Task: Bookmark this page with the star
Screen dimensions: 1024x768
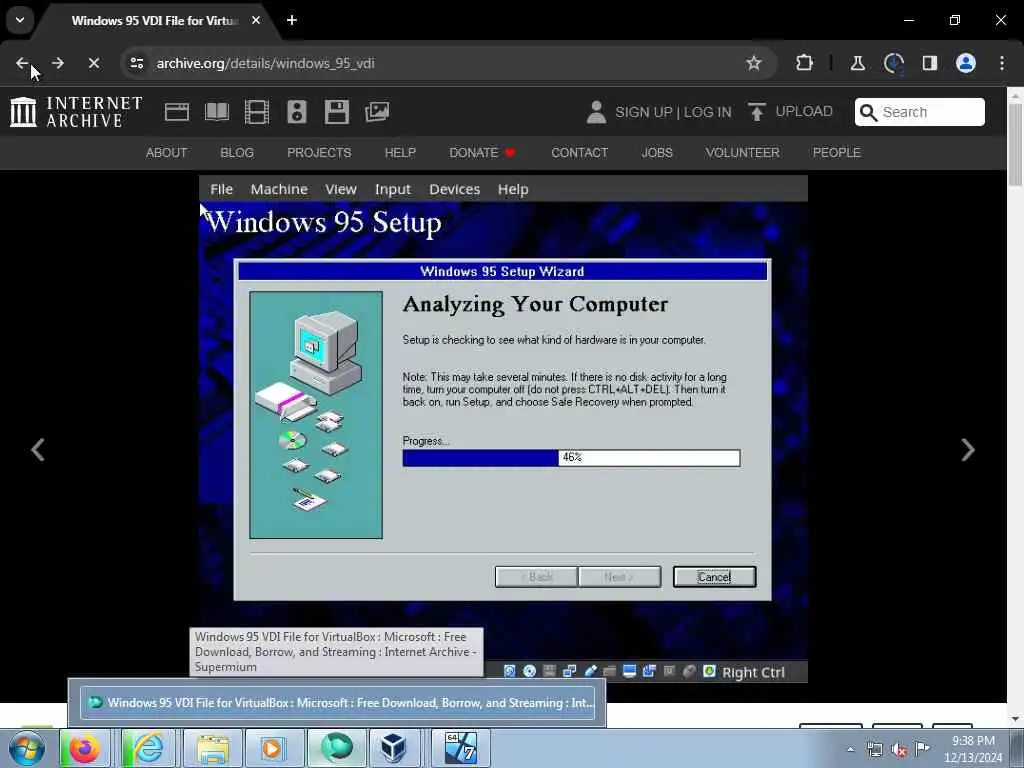Action: (754, 63)
